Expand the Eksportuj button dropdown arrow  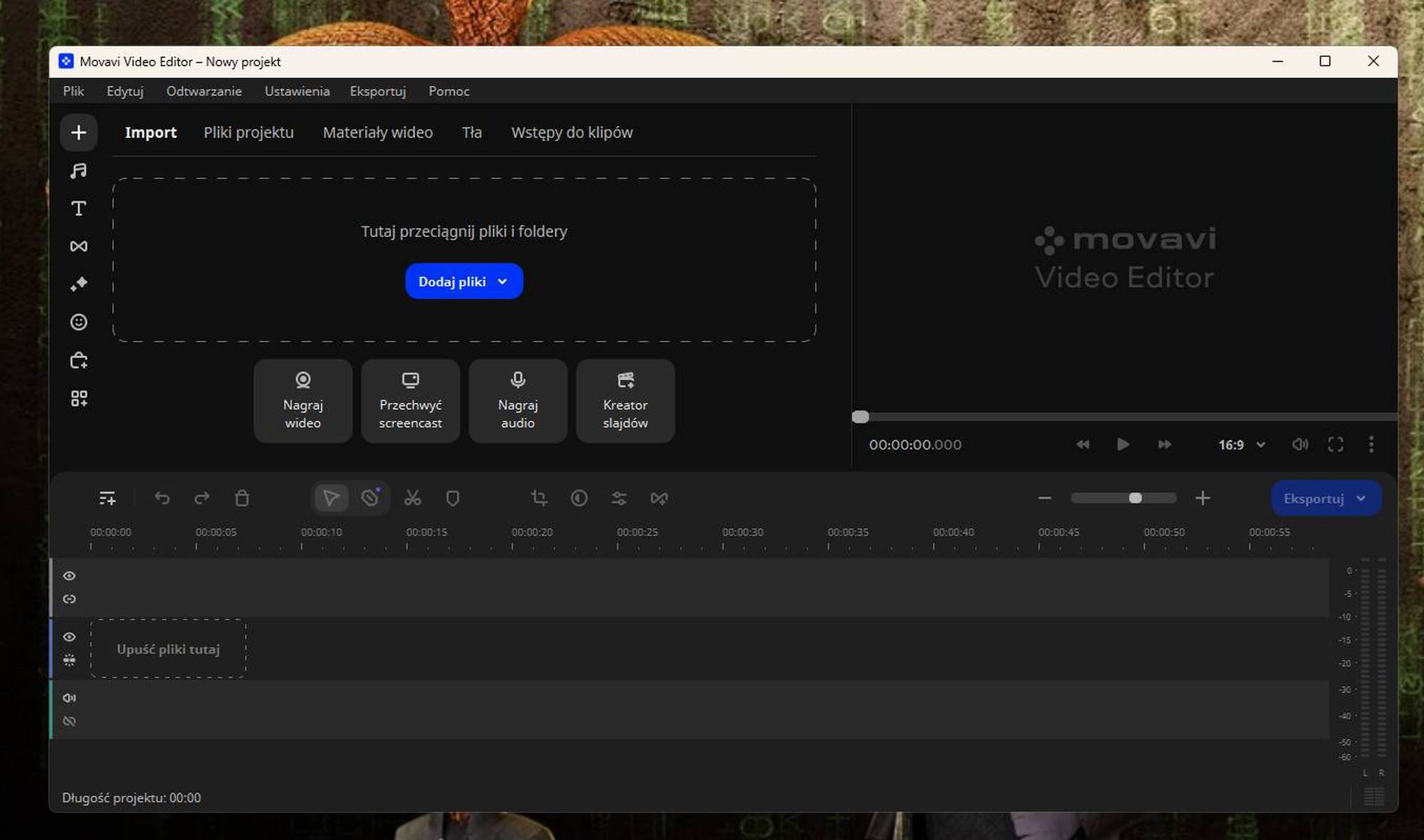click(1361, 499)
